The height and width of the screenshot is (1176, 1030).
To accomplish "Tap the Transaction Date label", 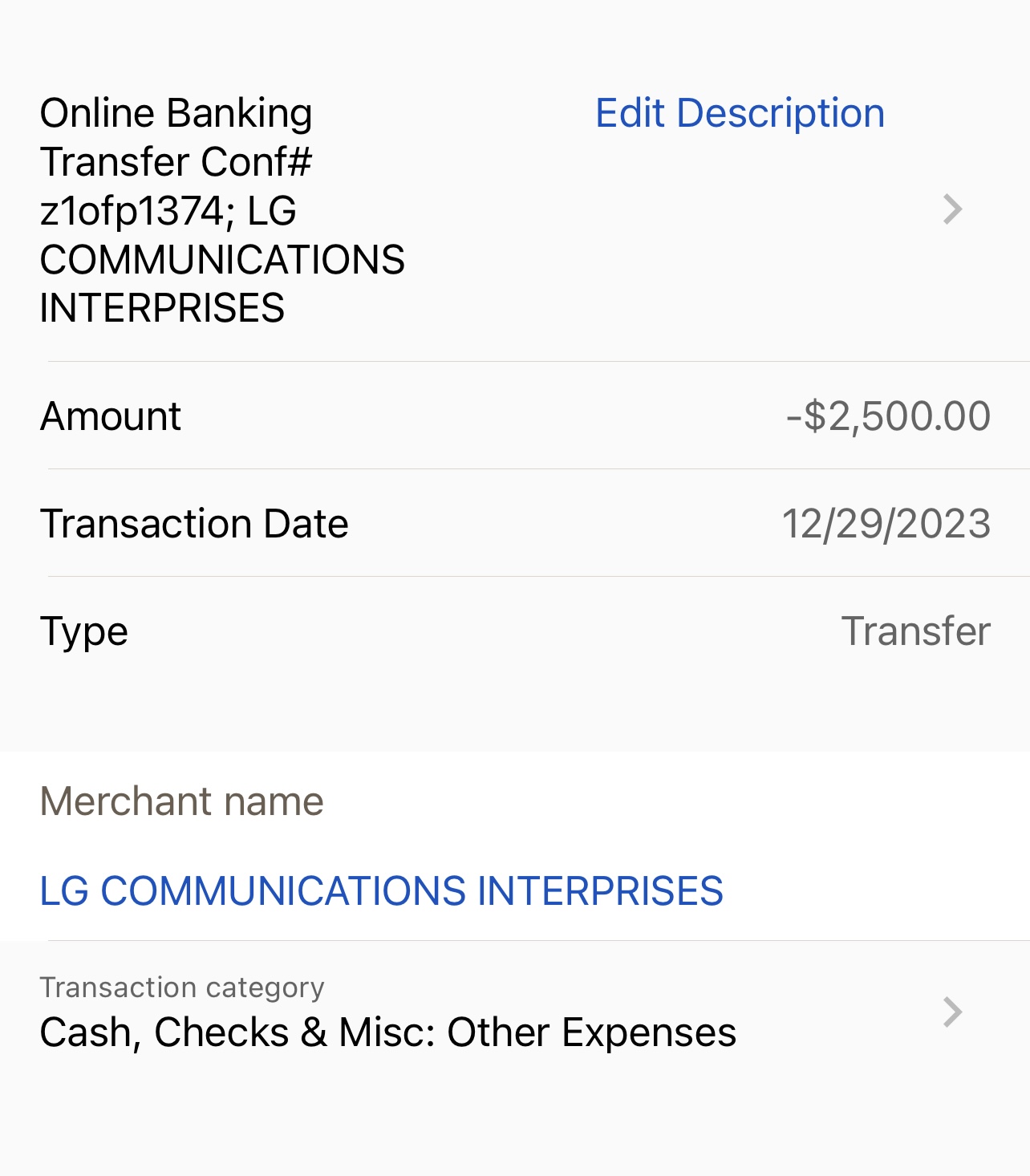I will 194,524.
